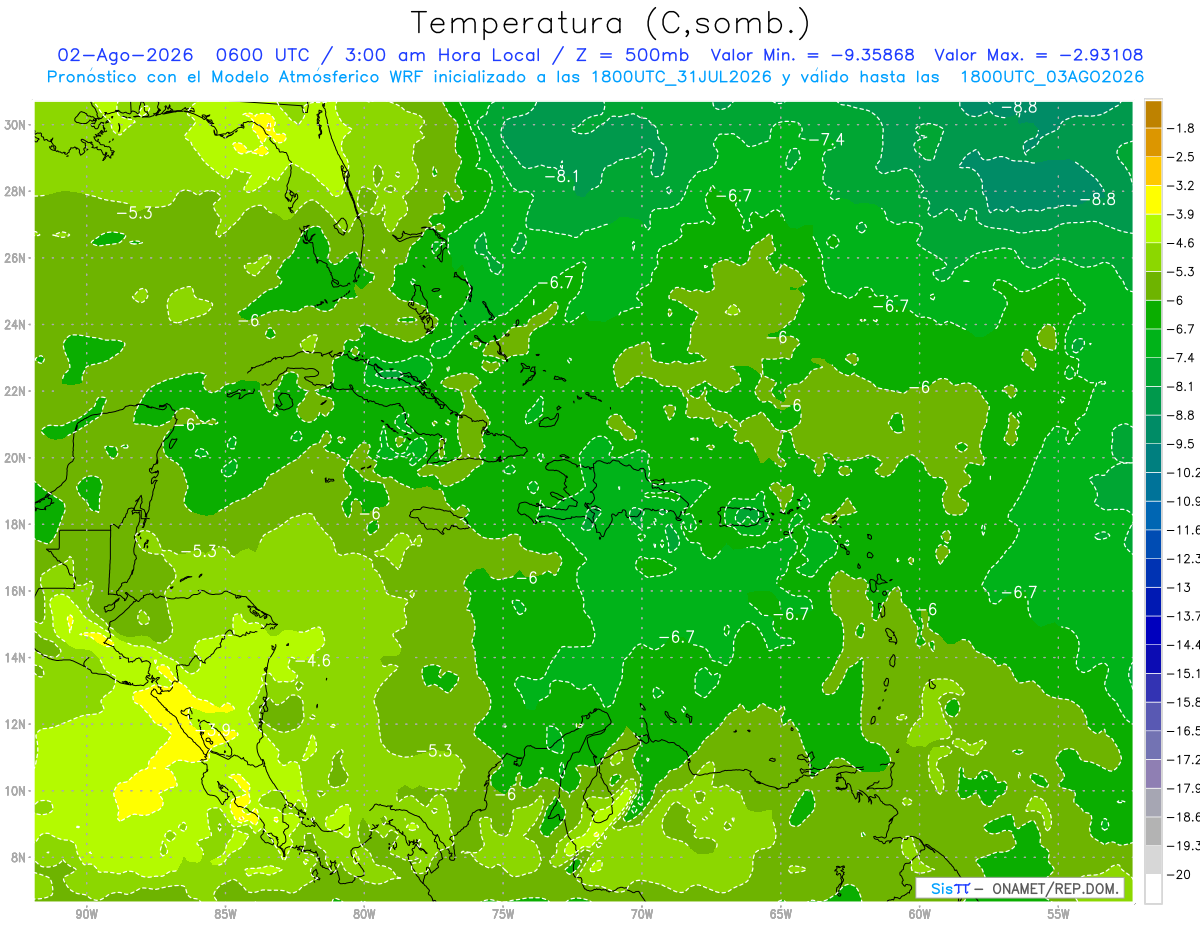
Task: Click the "65W" longitude axis label
Action: coord(781,915)
